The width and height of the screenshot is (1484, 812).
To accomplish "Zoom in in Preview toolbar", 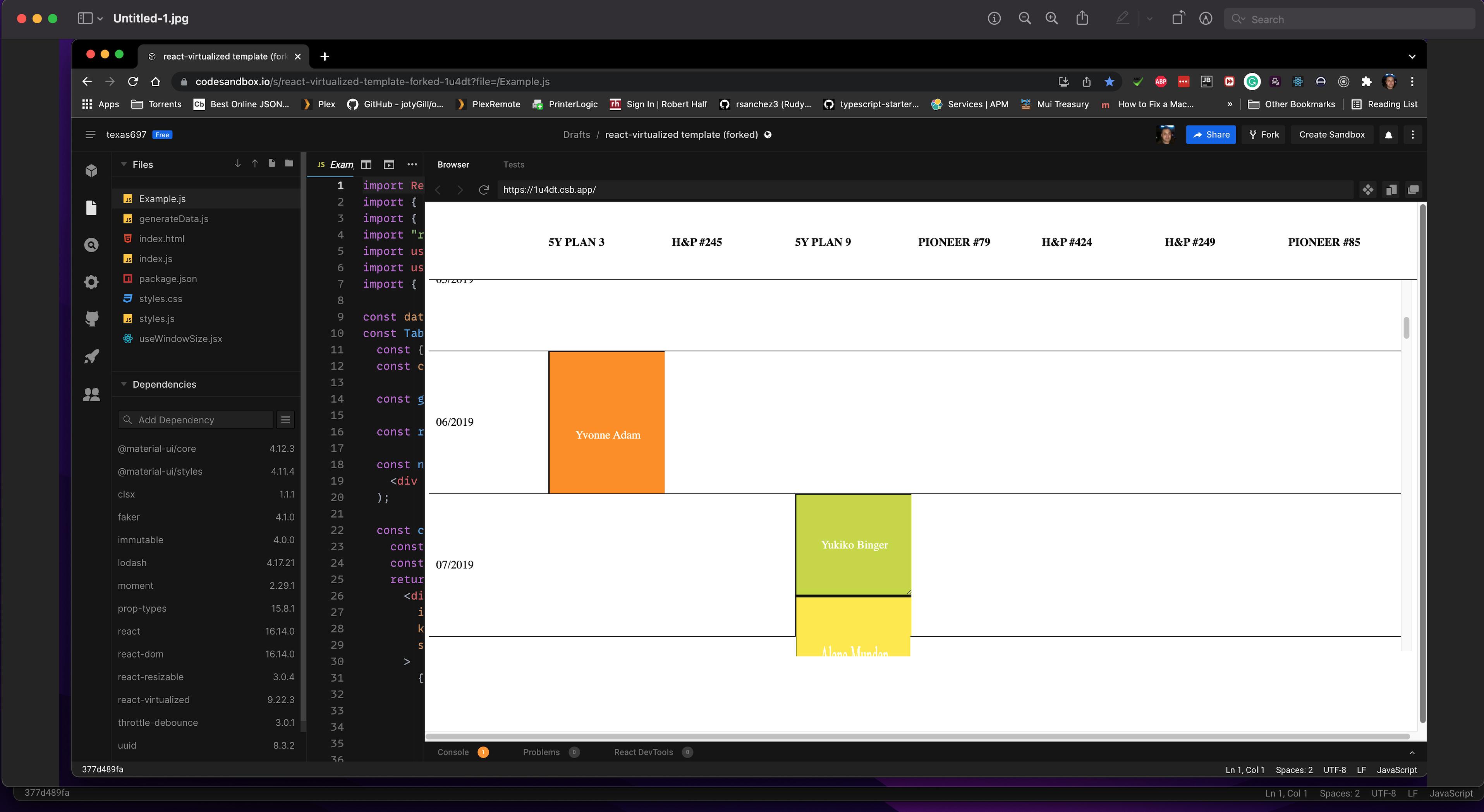I will [x=1051, y=19].
